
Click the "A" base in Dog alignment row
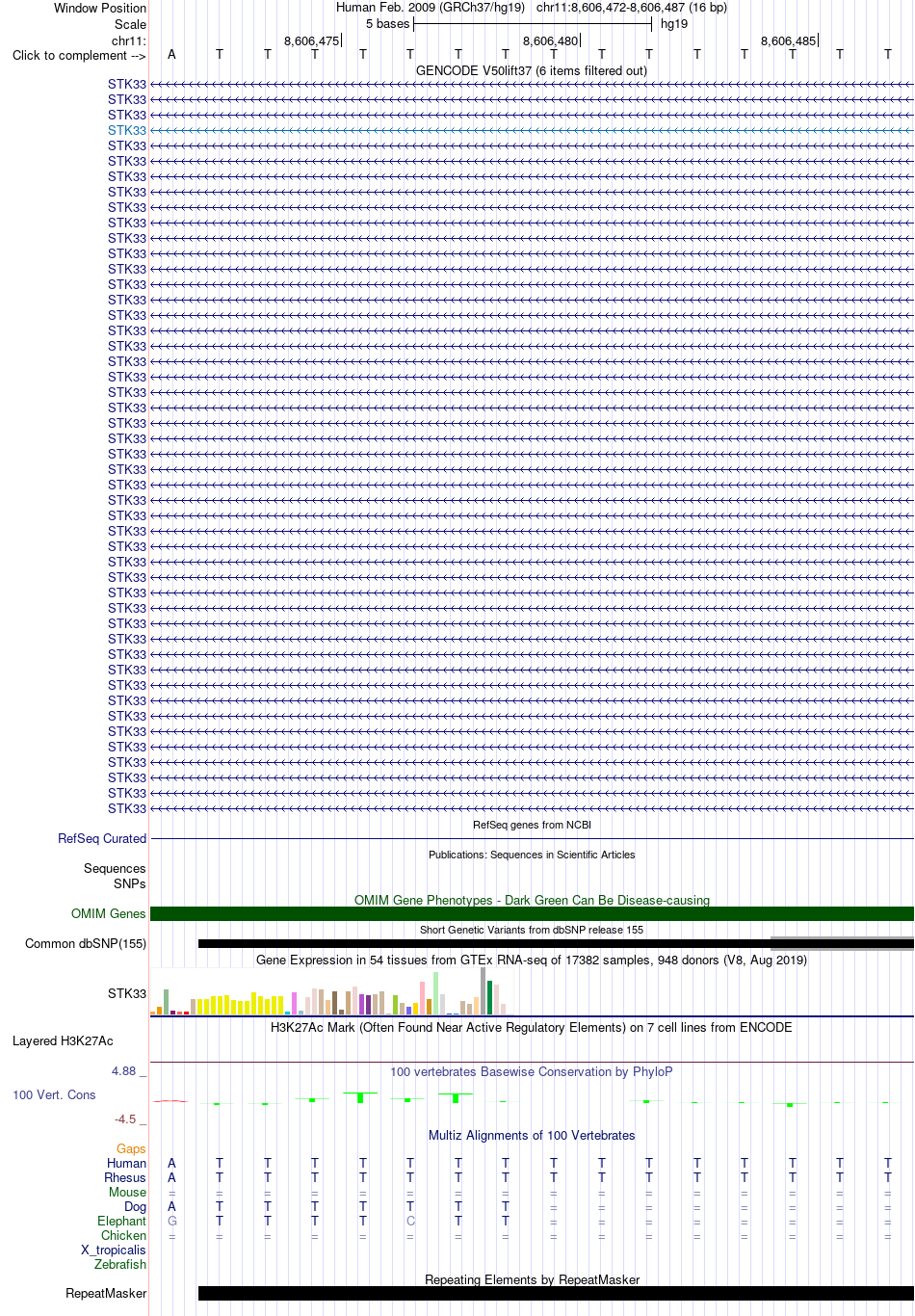click(171, 1206)
